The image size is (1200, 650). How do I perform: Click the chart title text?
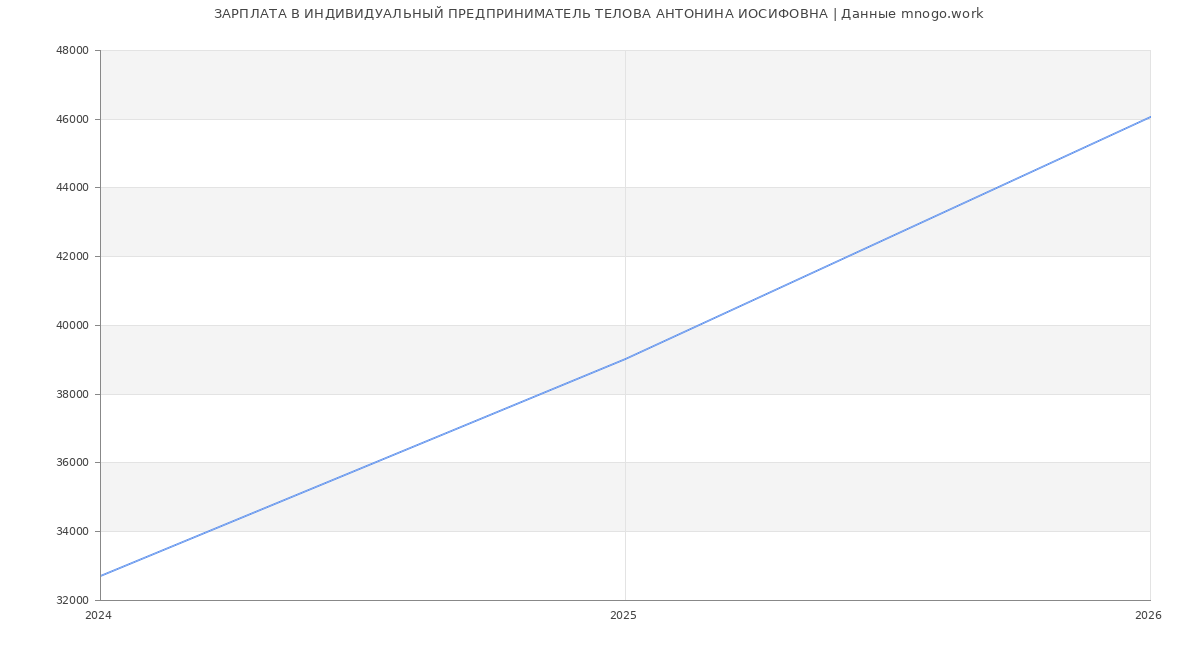click(598, 14)
